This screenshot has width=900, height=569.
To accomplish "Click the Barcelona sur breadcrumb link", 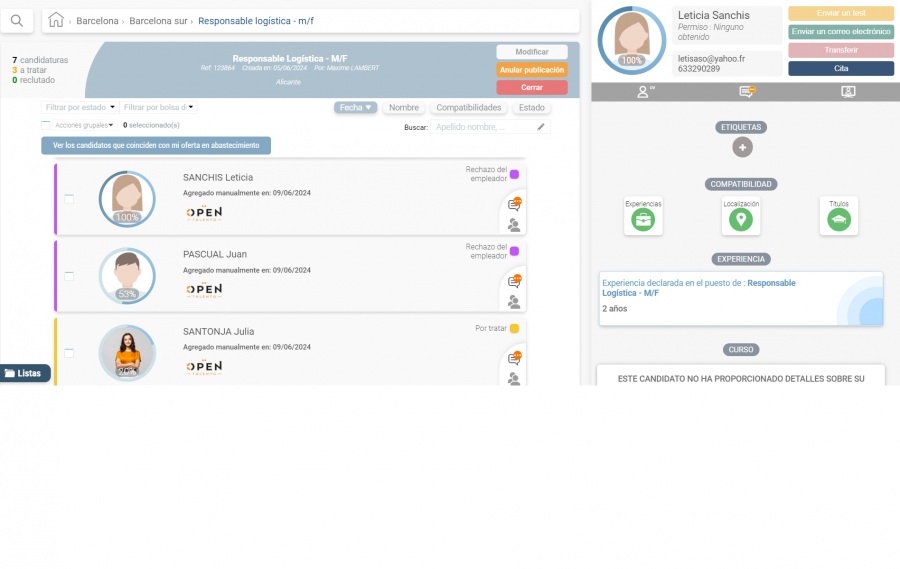I will pos(158,21).
